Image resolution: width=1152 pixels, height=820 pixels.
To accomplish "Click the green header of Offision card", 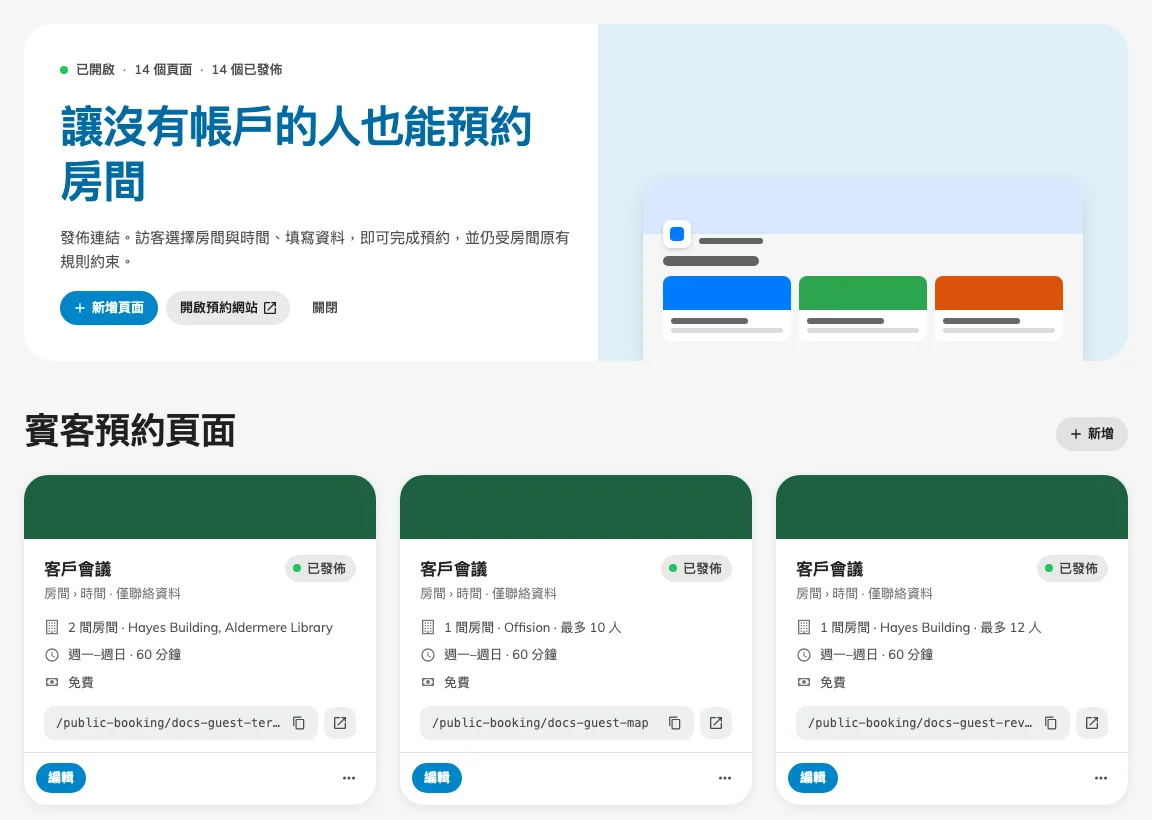I will click(576, 507).
